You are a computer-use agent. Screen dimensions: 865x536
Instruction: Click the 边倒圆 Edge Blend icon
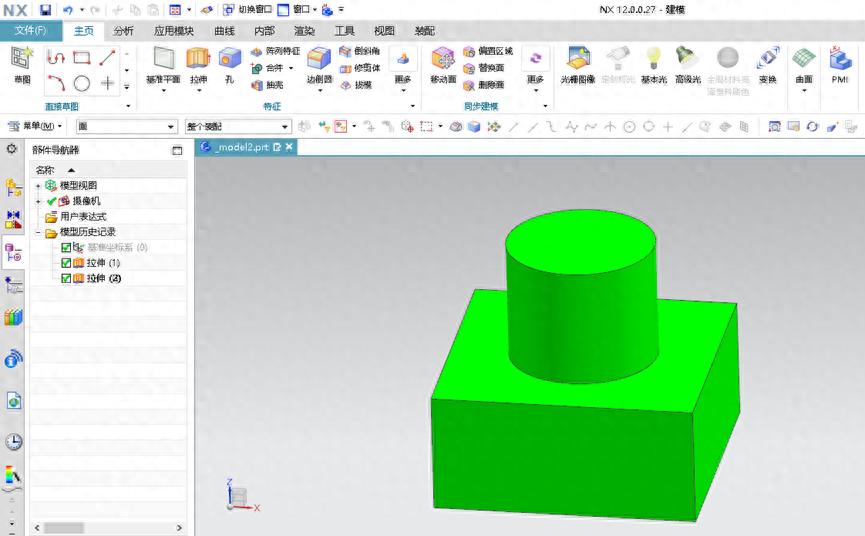pyautogui.click(x=319, y=60)
